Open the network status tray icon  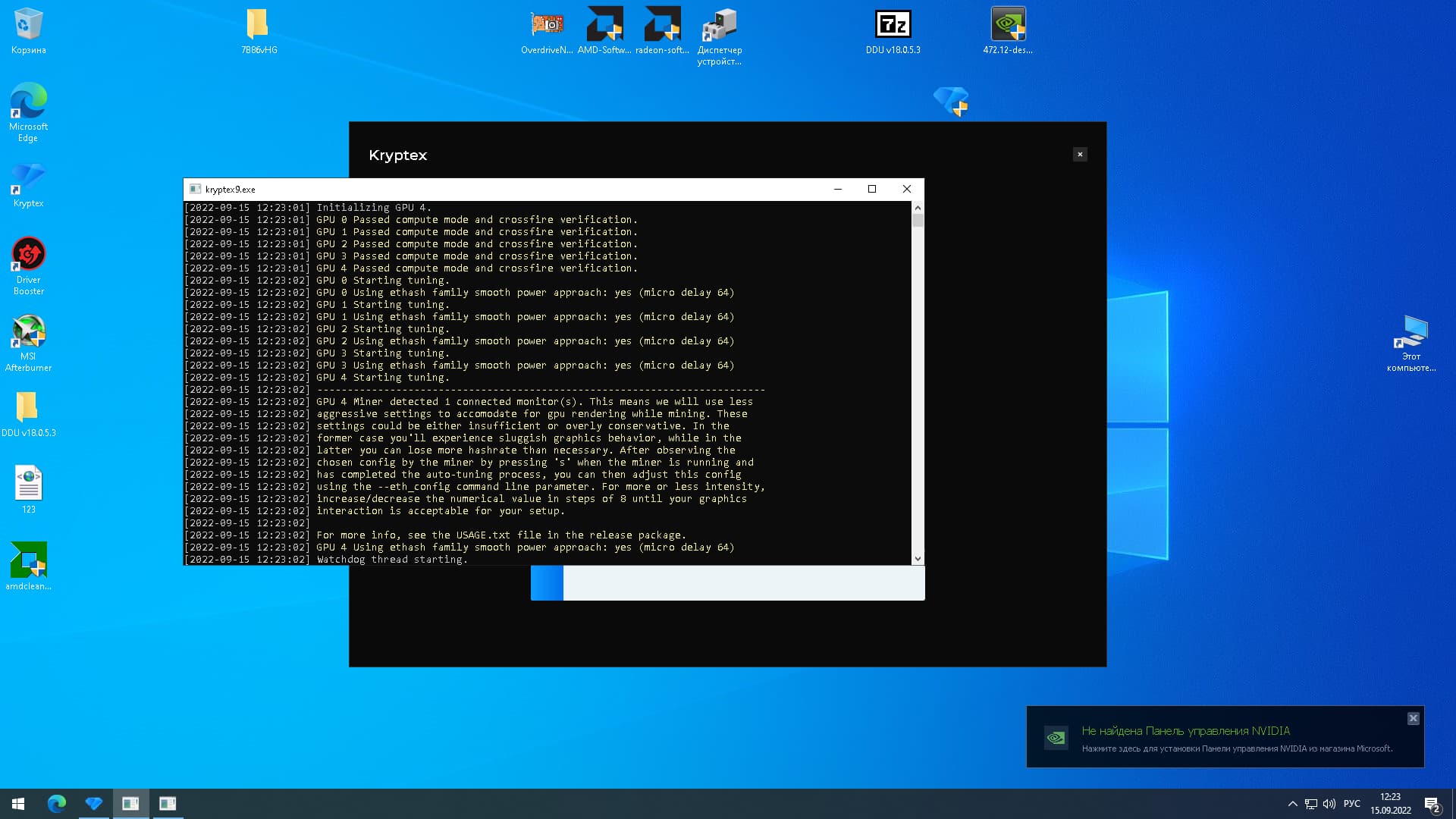pyautogui.click(x=1310, y=804)
